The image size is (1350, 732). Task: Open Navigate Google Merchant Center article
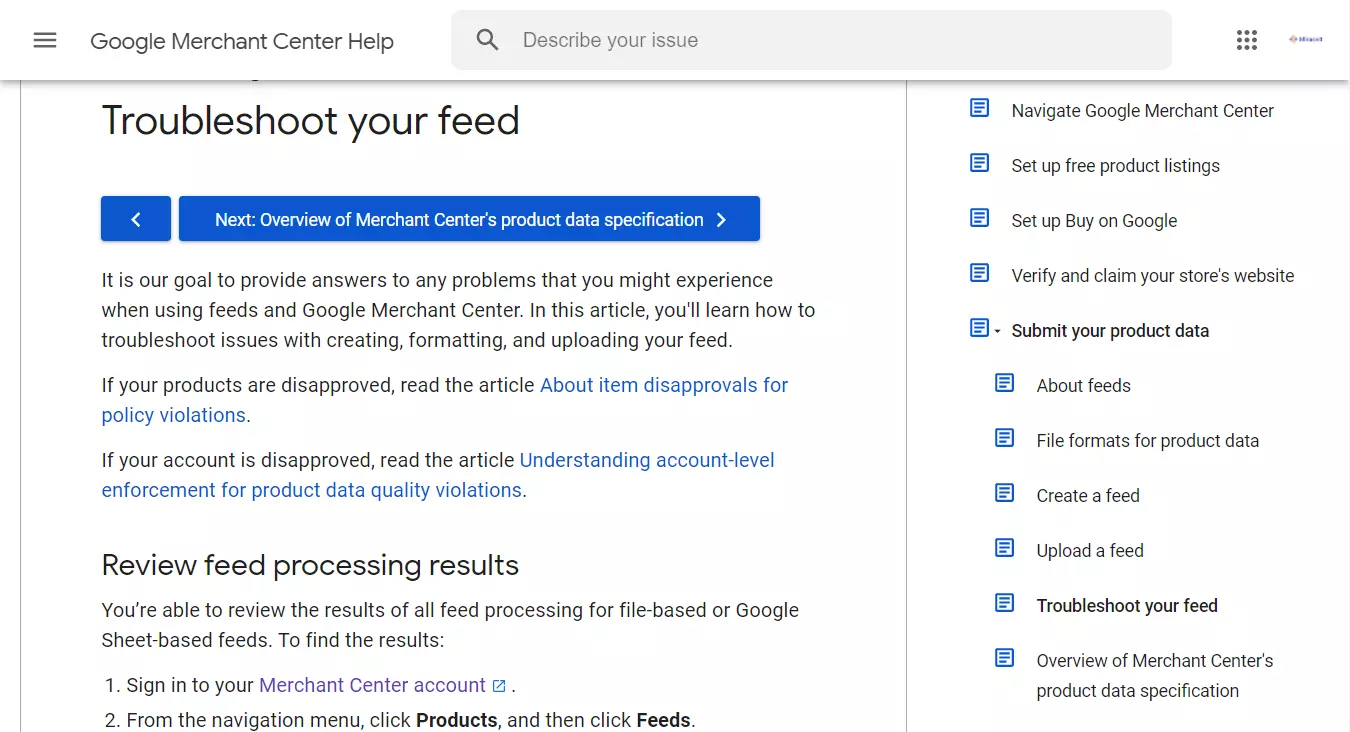pyautogui.click(x=1142, y=111)
